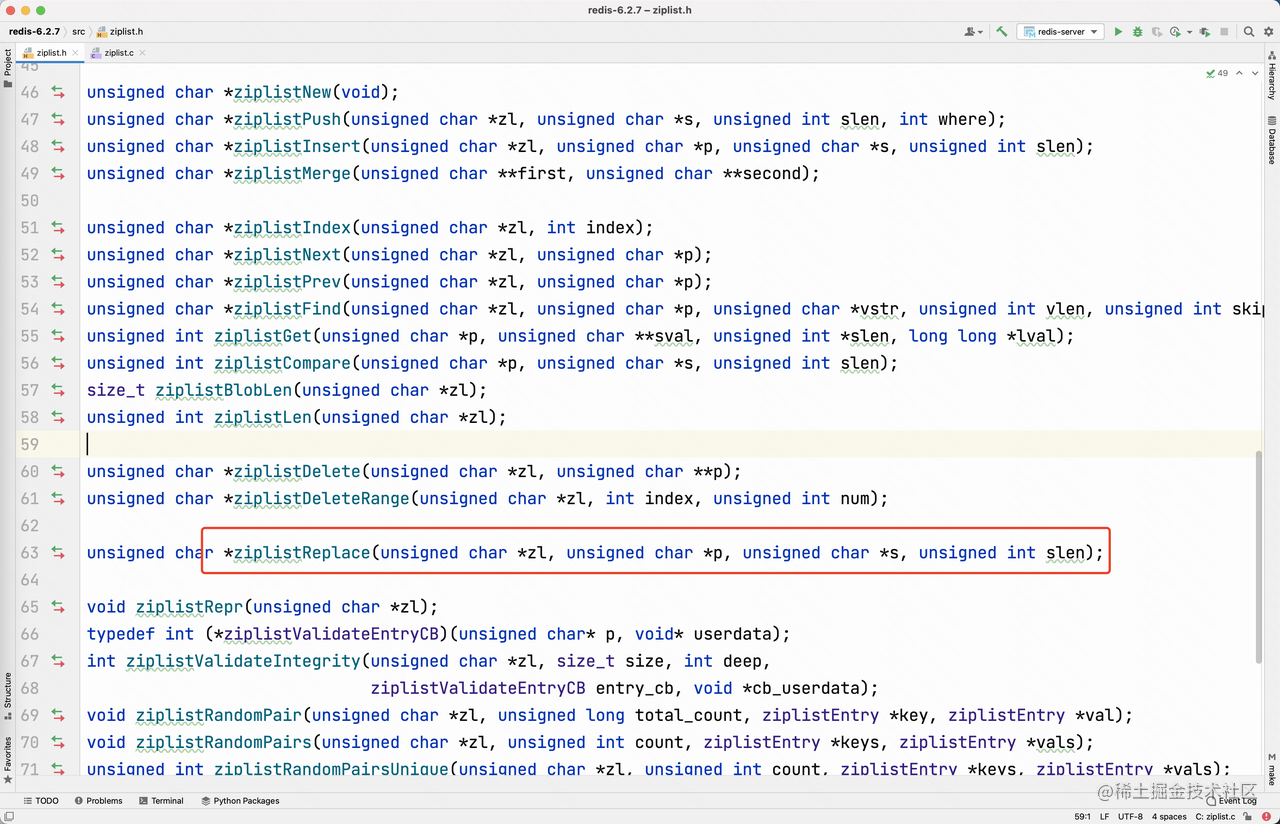Run the redis-server configuration

(1118, 32)
